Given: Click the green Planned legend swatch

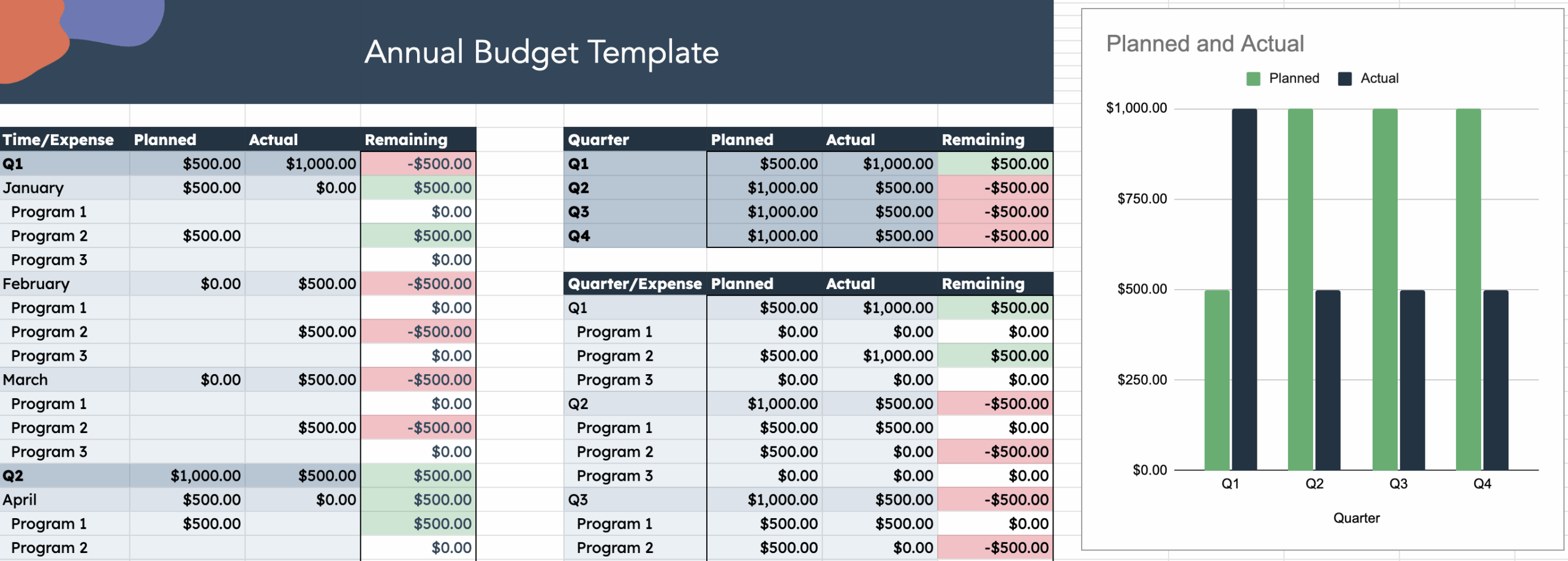Looking at the screenshot, I should click(1253, 79).
